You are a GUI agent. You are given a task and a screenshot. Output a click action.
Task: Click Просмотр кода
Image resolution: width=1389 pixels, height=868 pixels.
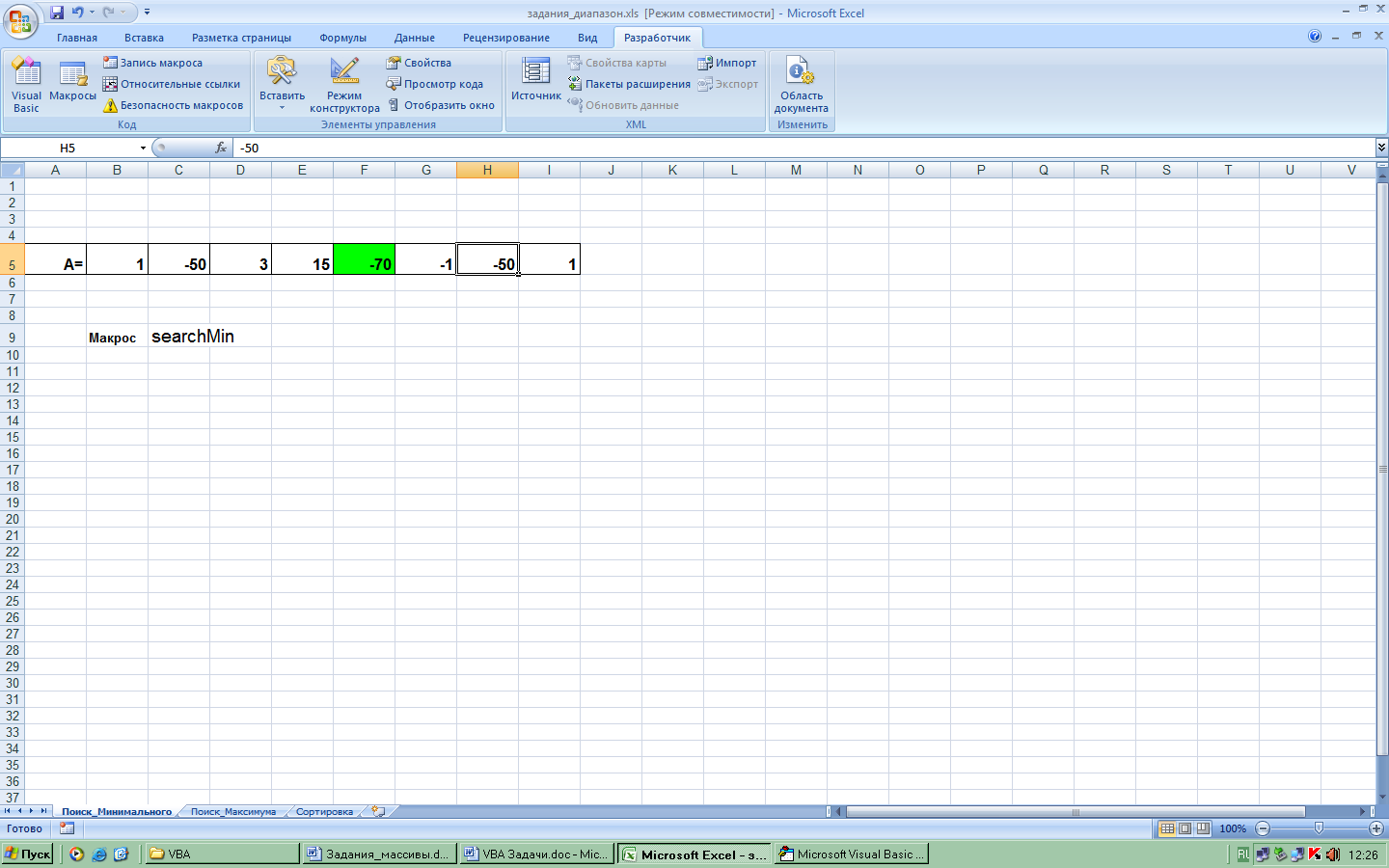point(435,84)
